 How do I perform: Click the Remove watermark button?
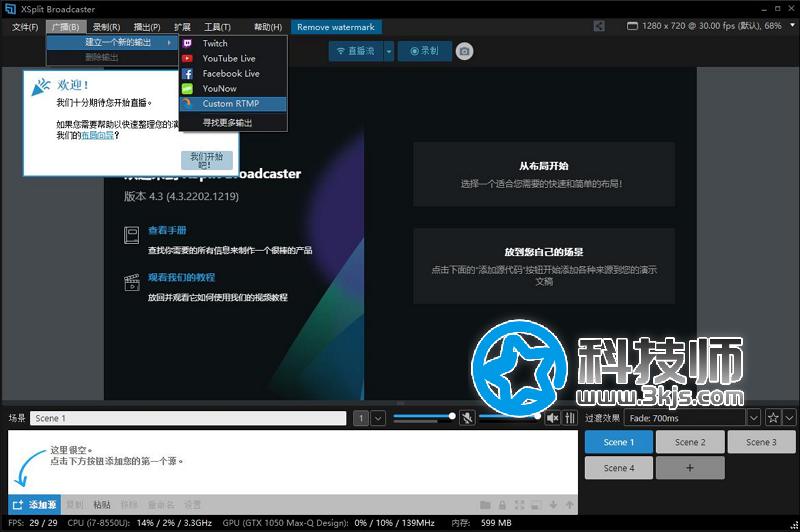click(336, 27)
